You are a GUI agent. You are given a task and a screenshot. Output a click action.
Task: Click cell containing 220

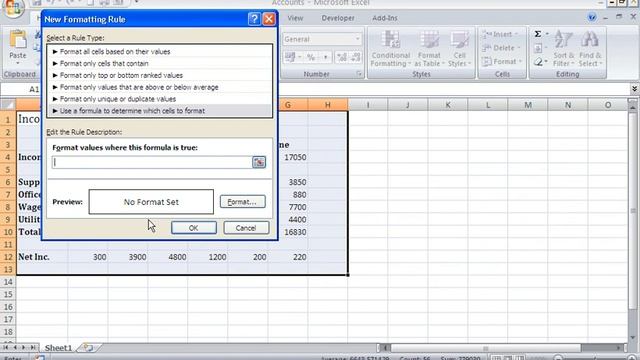point(288,257)
